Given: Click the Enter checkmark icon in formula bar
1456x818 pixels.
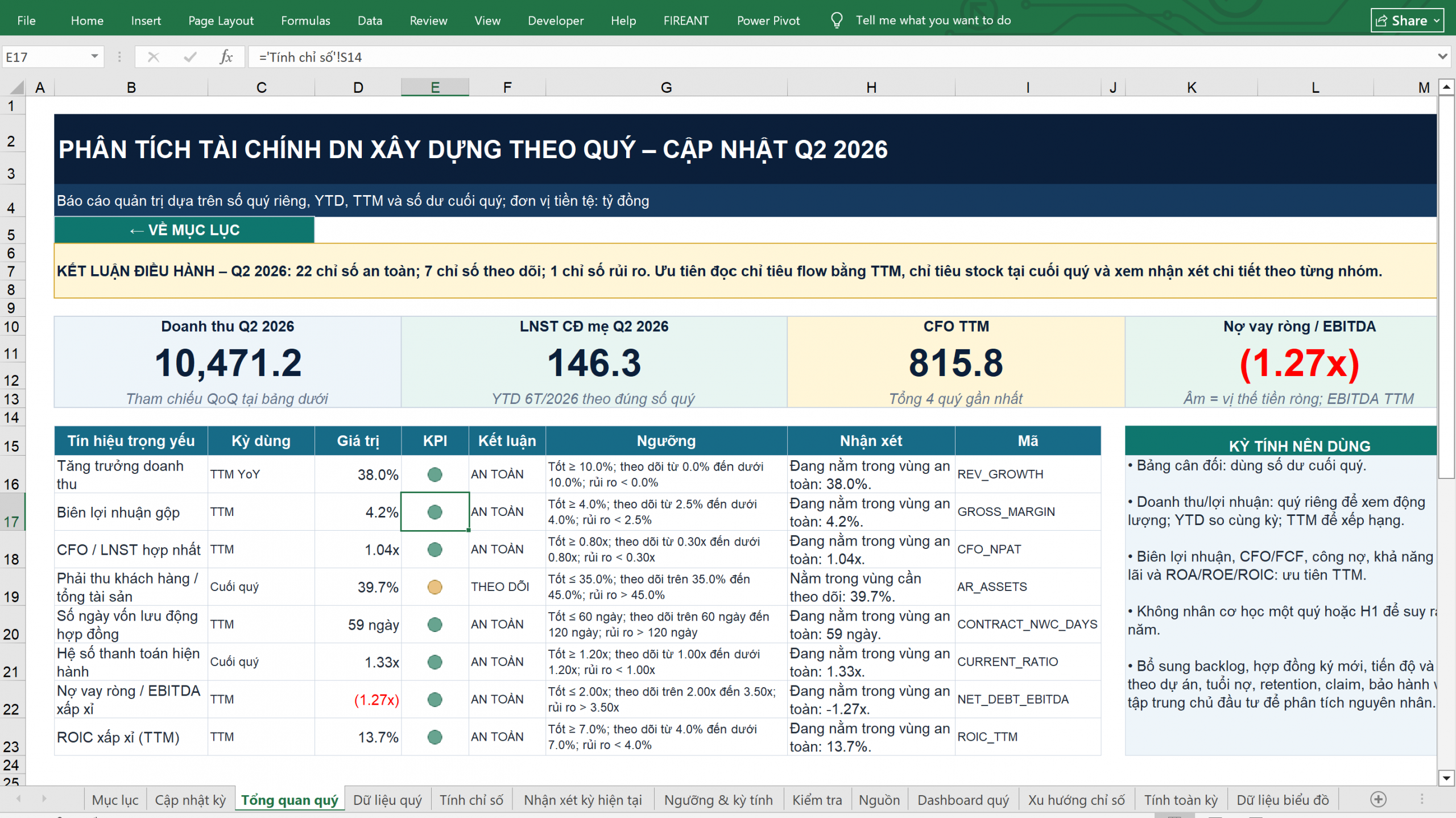Looking at the screenshot, I should (190, 57).
